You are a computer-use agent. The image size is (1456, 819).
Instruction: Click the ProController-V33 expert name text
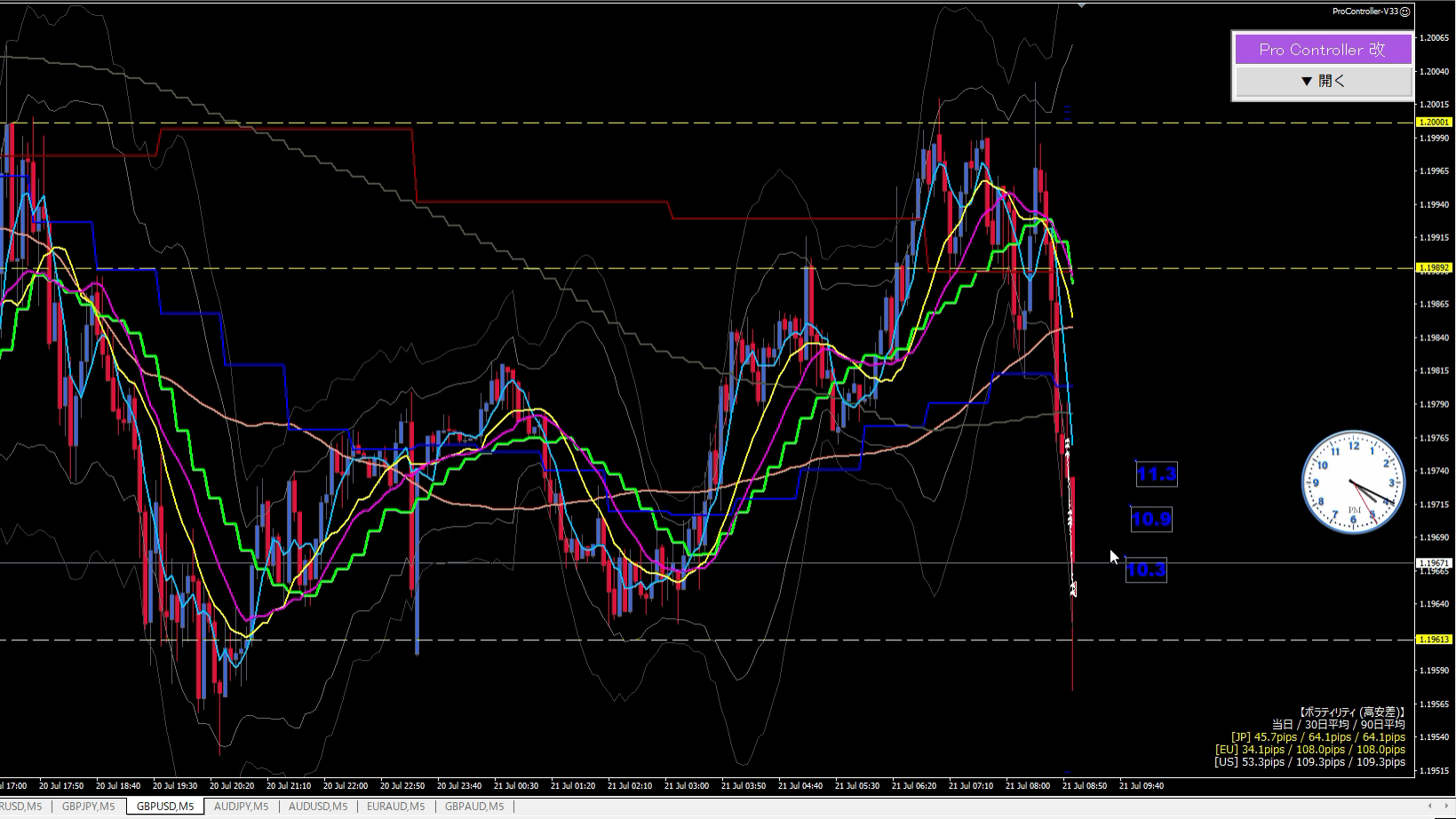click(1365, 12)
